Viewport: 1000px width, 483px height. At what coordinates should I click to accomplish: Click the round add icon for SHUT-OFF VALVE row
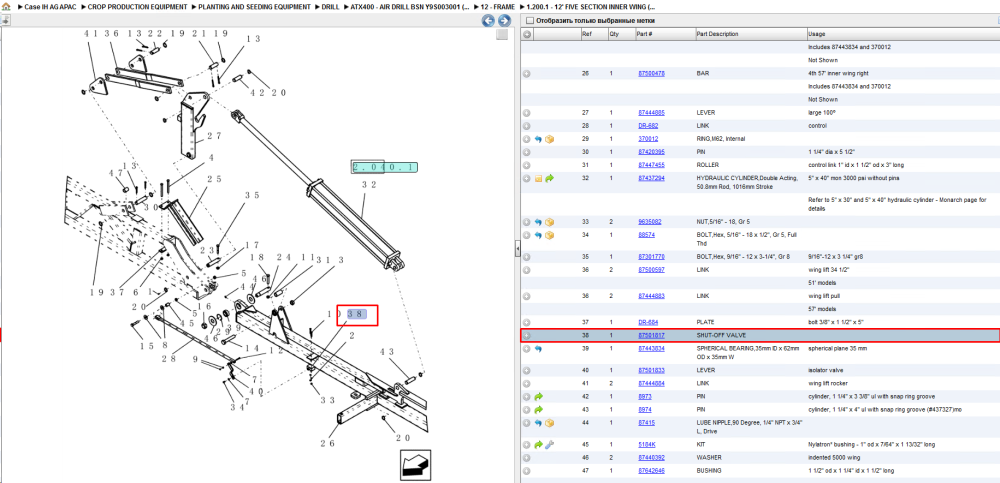[527, 336]
